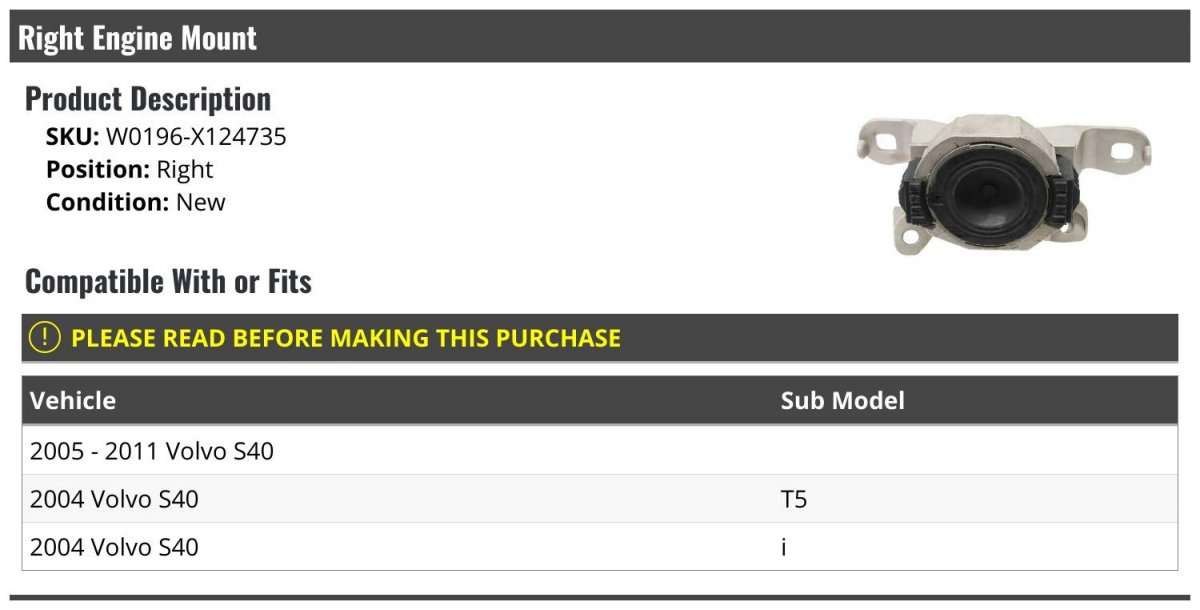This screenshot has height=610, width=1200.
Task: Click the T5 sub model cell
Action: pos(794,499)
